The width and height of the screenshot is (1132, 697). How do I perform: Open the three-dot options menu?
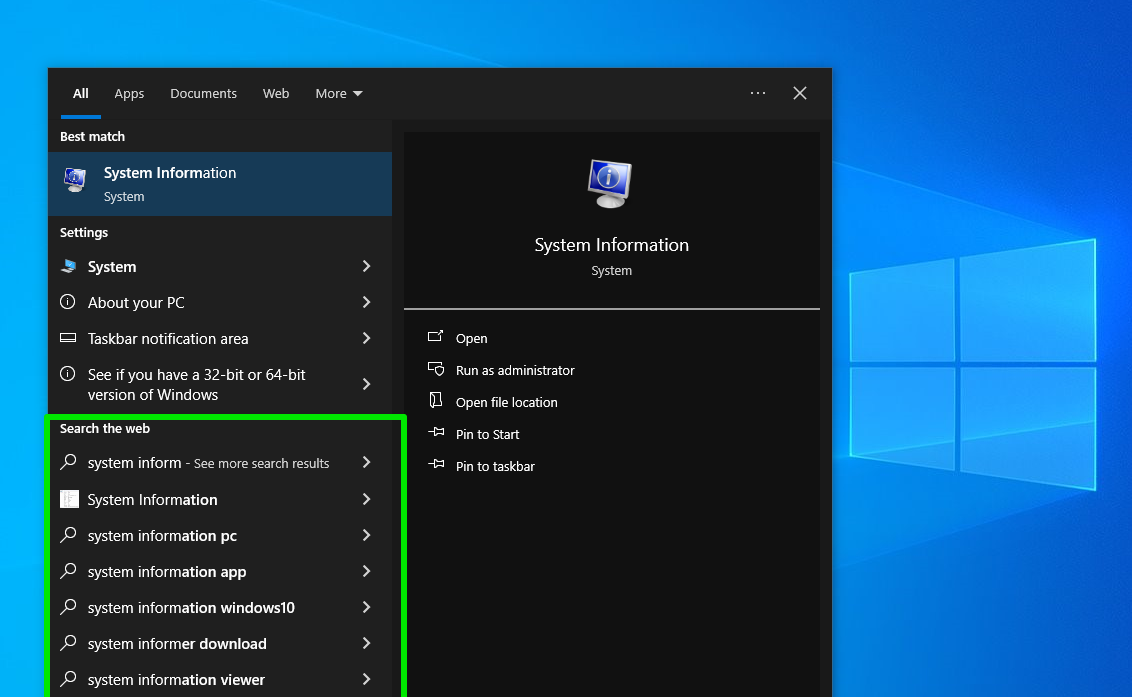click(x=757, y=93)
